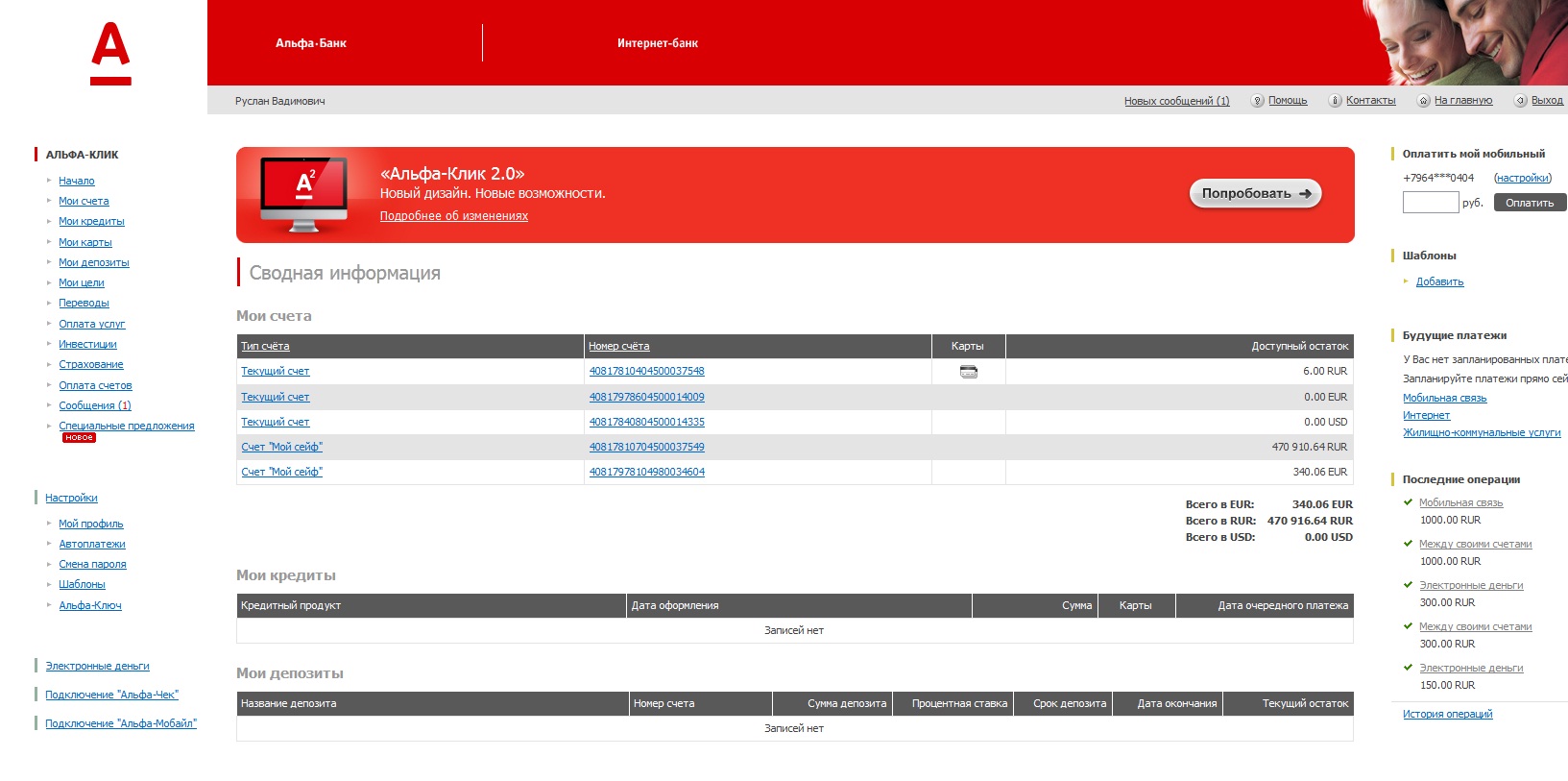Open account number 40817840804500014335
1568x781 pixels.
point(647,422)
